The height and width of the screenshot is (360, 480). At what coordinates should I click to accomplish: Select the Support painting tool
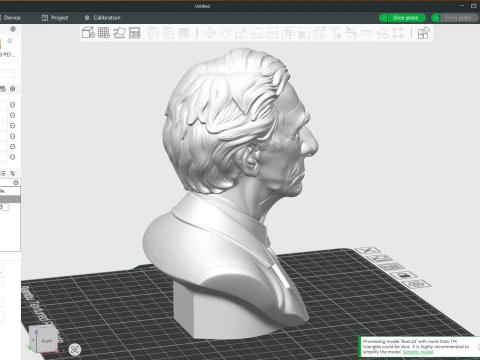[304, 33]
